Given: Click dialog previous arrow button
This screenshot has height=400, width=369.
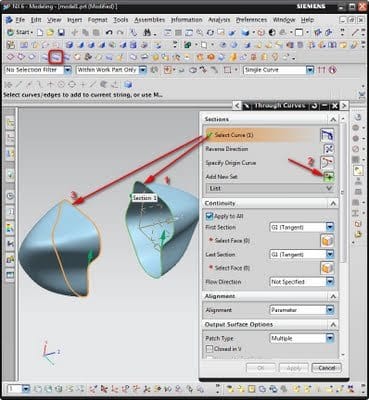Looking at the screenshot, I should coord(237,106).
